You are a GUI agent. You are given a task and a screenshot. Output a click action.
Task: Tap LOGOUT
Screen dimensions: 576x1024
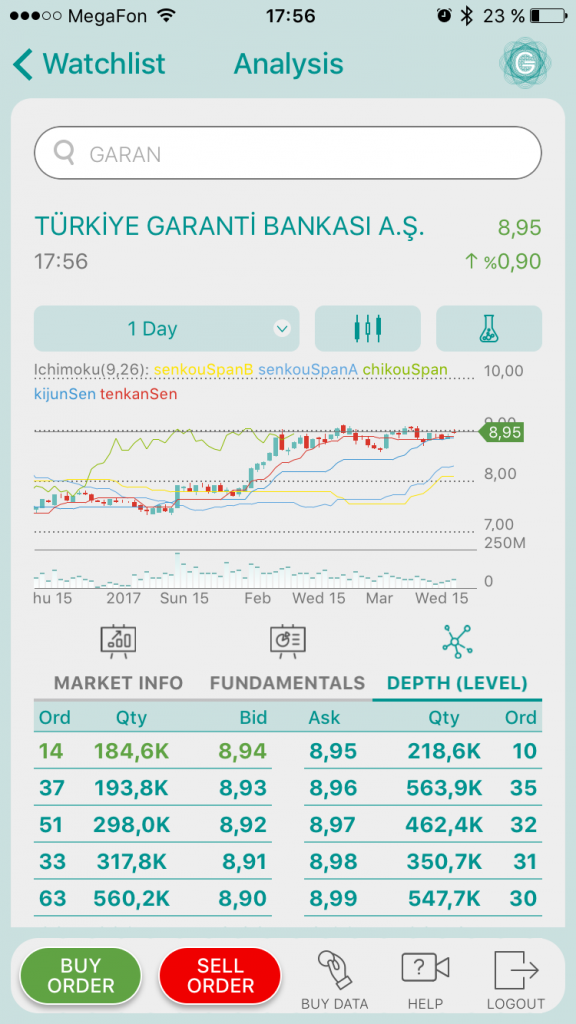516,980
